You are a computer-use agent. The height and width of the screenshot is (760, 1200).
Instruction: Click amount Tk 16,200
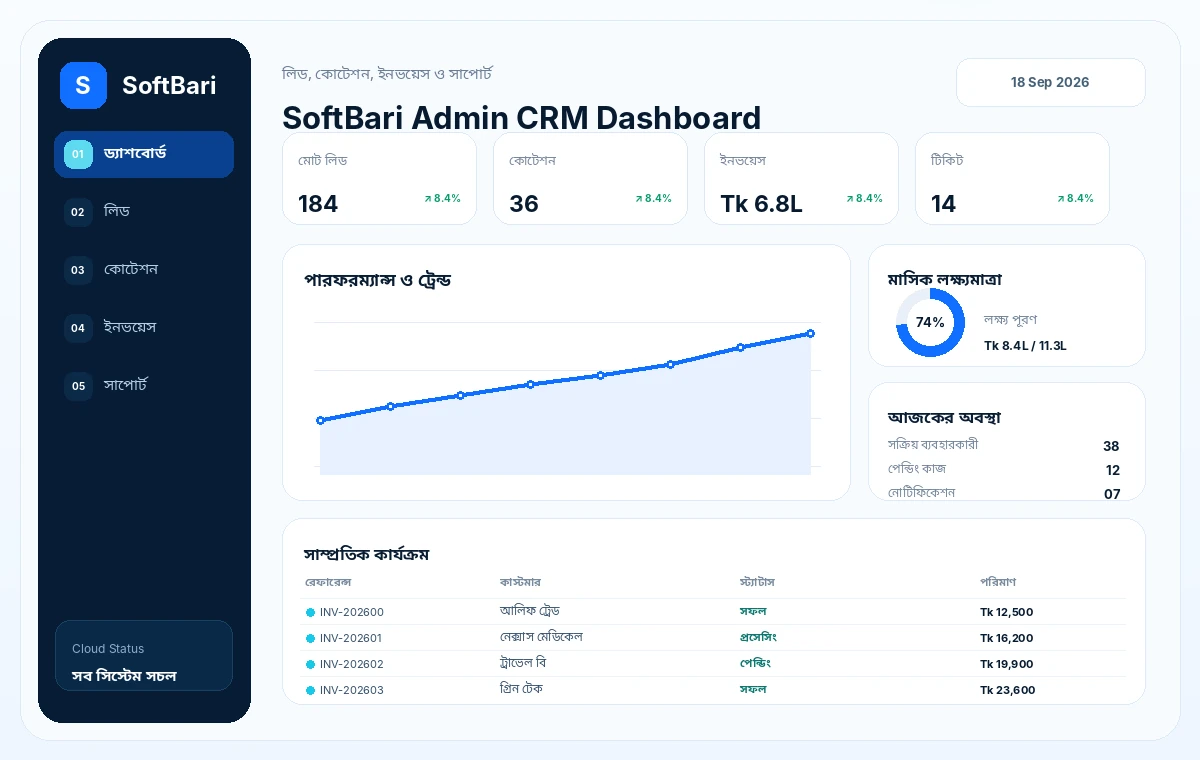1007,638
